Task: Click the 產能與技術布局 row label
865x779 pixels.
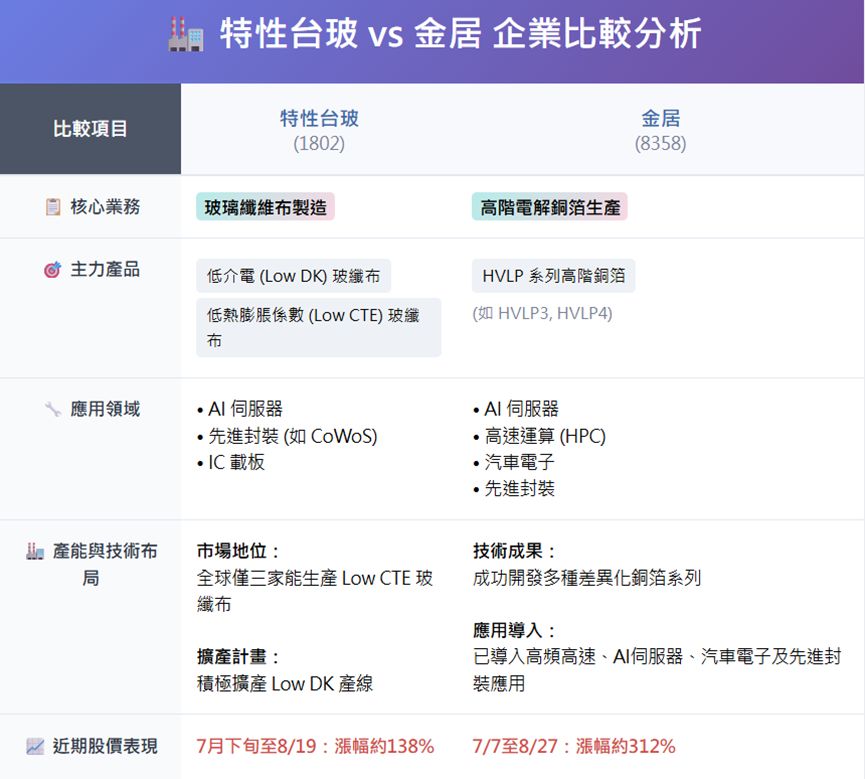Action: (105, 564)
